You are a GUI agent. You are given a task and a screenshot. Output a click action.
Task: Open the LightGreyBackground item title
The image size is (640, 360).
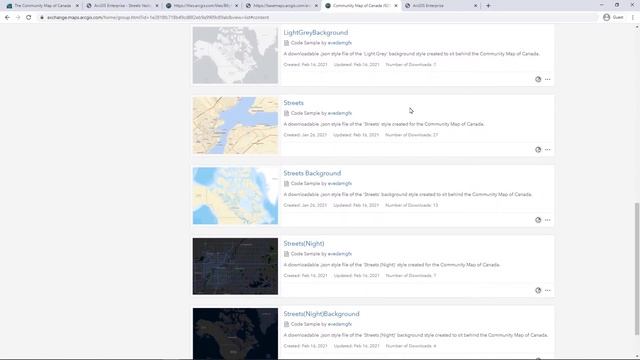click(316, 33)
